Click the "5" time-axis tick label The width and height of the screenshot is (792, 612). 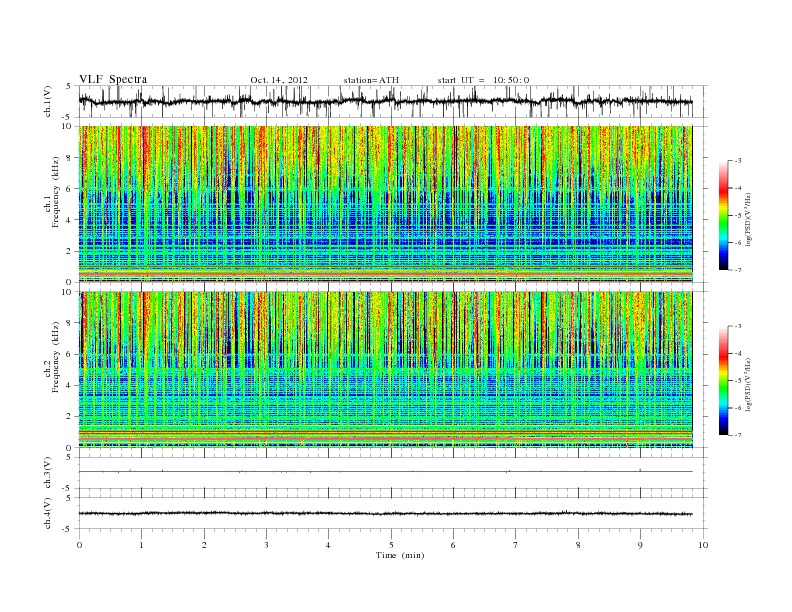click(391, 545)
